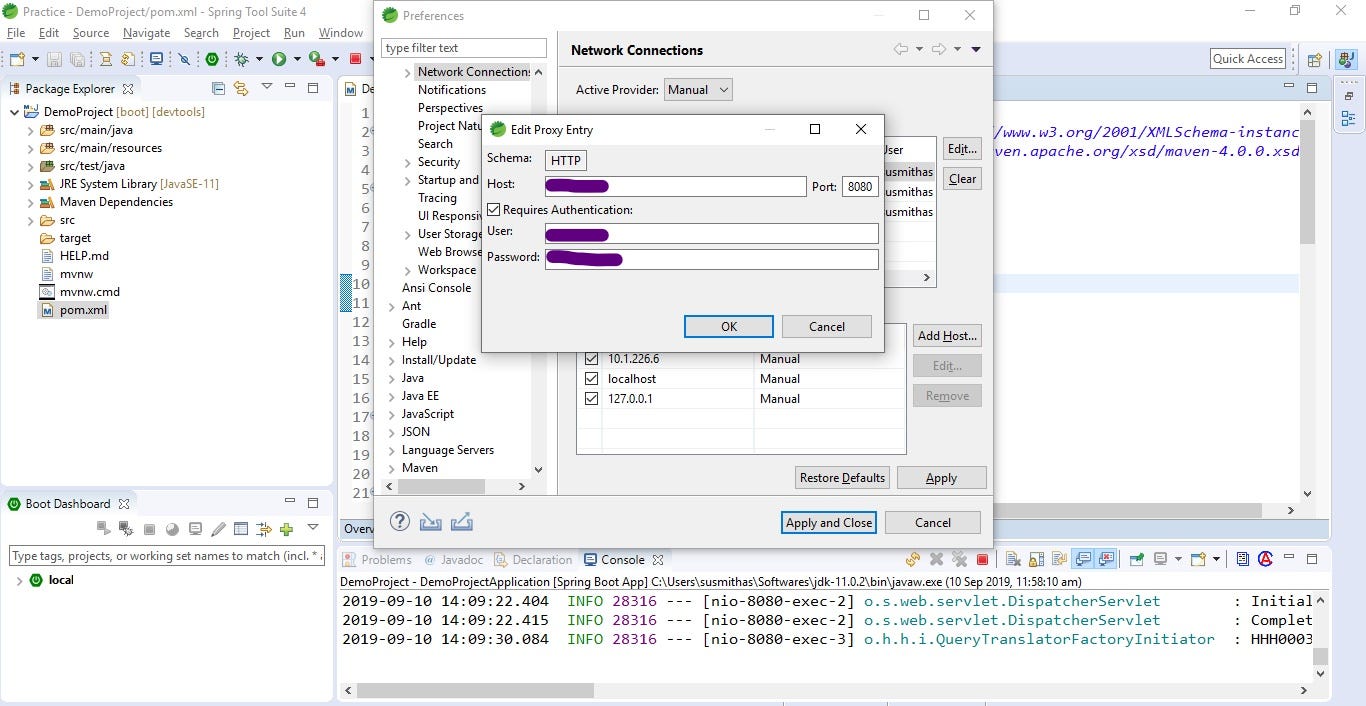
Task: Click the Skip All Breakpoints icon in main toolbar
Action: click(x=184, y=59)
